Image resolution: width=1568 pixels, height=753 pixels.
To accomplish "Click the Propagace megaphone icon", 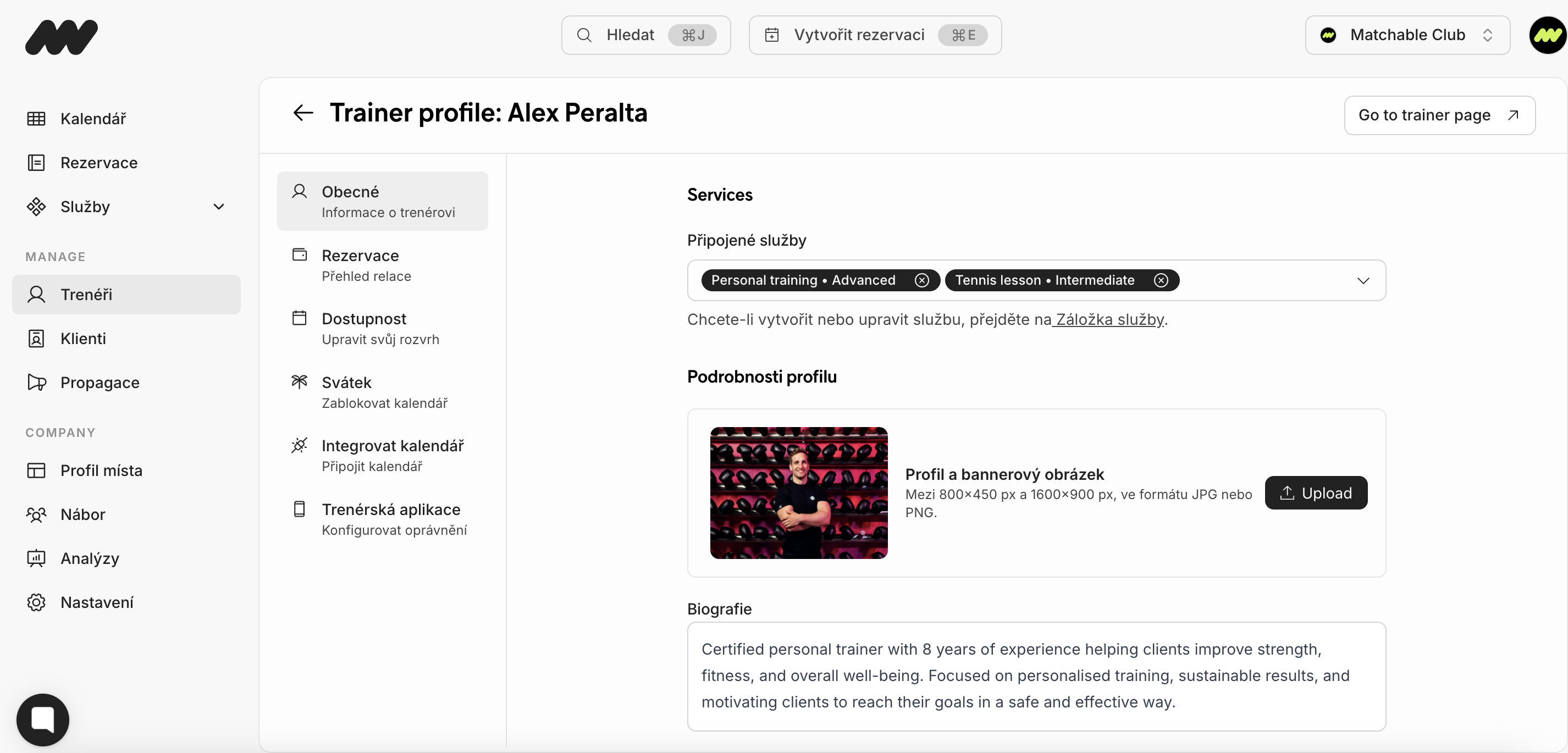I will click(x=36, y=383).
